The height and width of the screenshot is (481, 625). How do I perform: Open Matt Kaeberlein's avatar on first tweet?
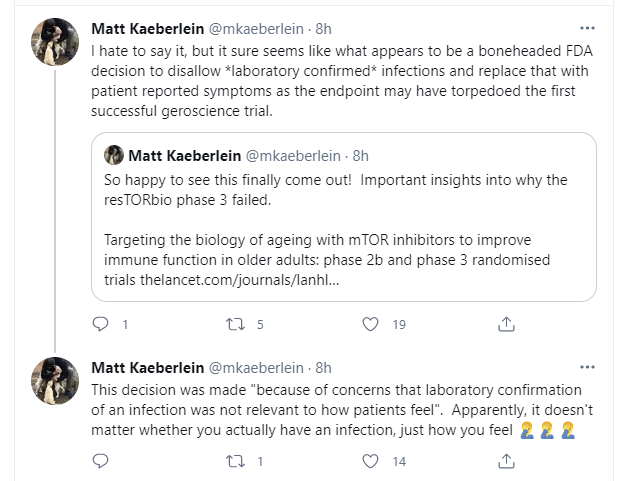pos(56,42)
